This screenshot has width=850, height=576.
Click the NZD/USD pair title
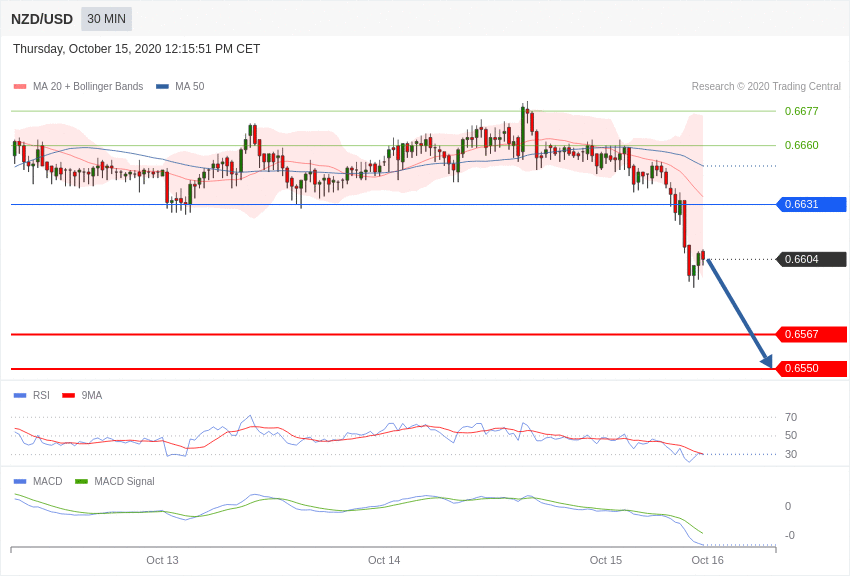[42, 20]
